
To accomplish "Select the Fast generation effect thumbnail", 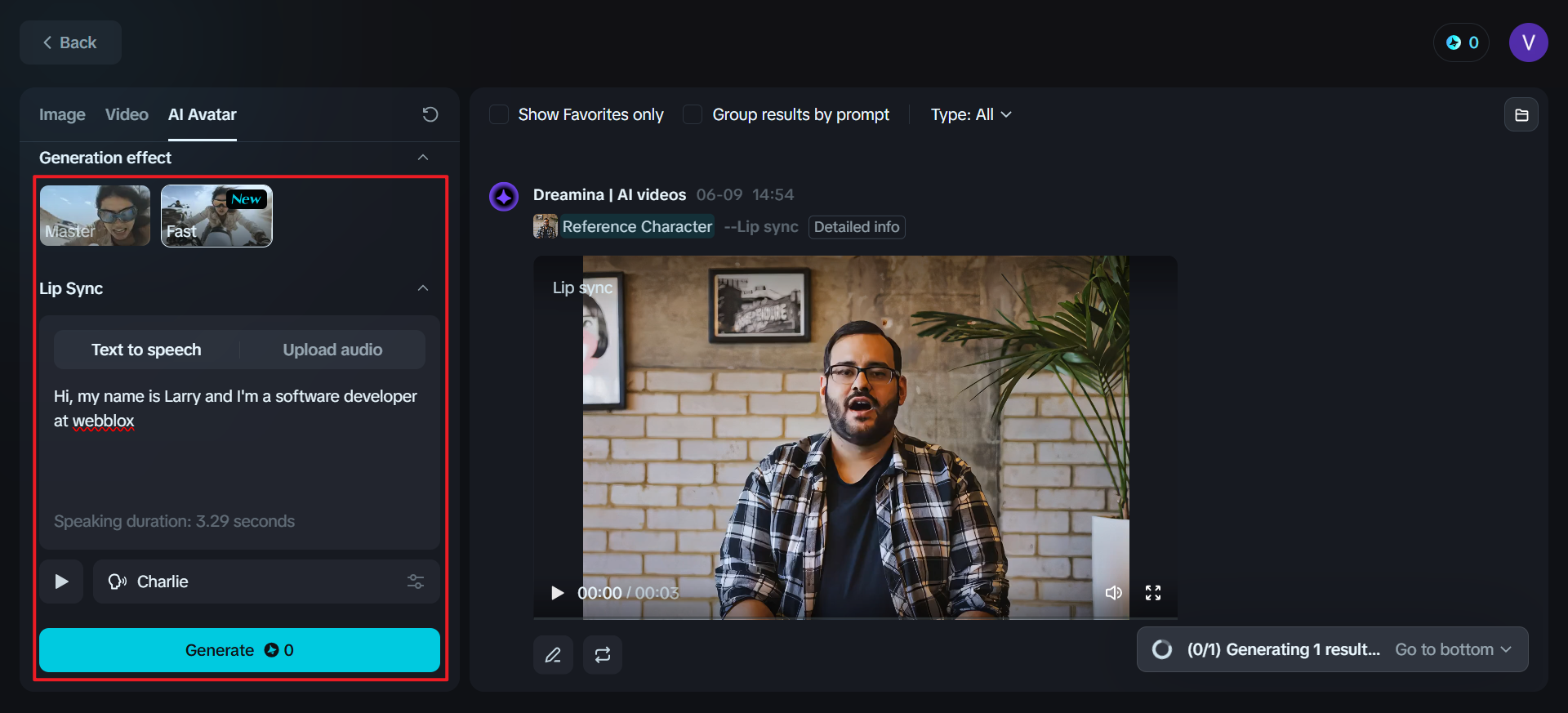I will pos(216,216).
